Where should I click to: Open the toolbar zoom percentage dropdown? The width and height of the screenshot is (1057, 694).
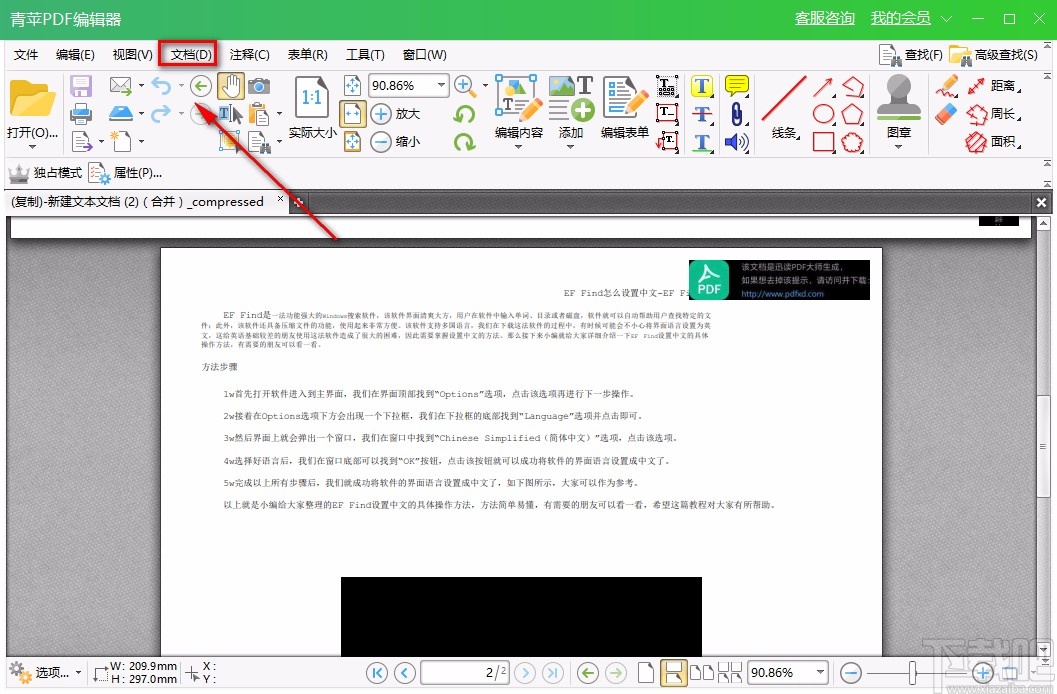pyautogui.click(x=442, y=85)
